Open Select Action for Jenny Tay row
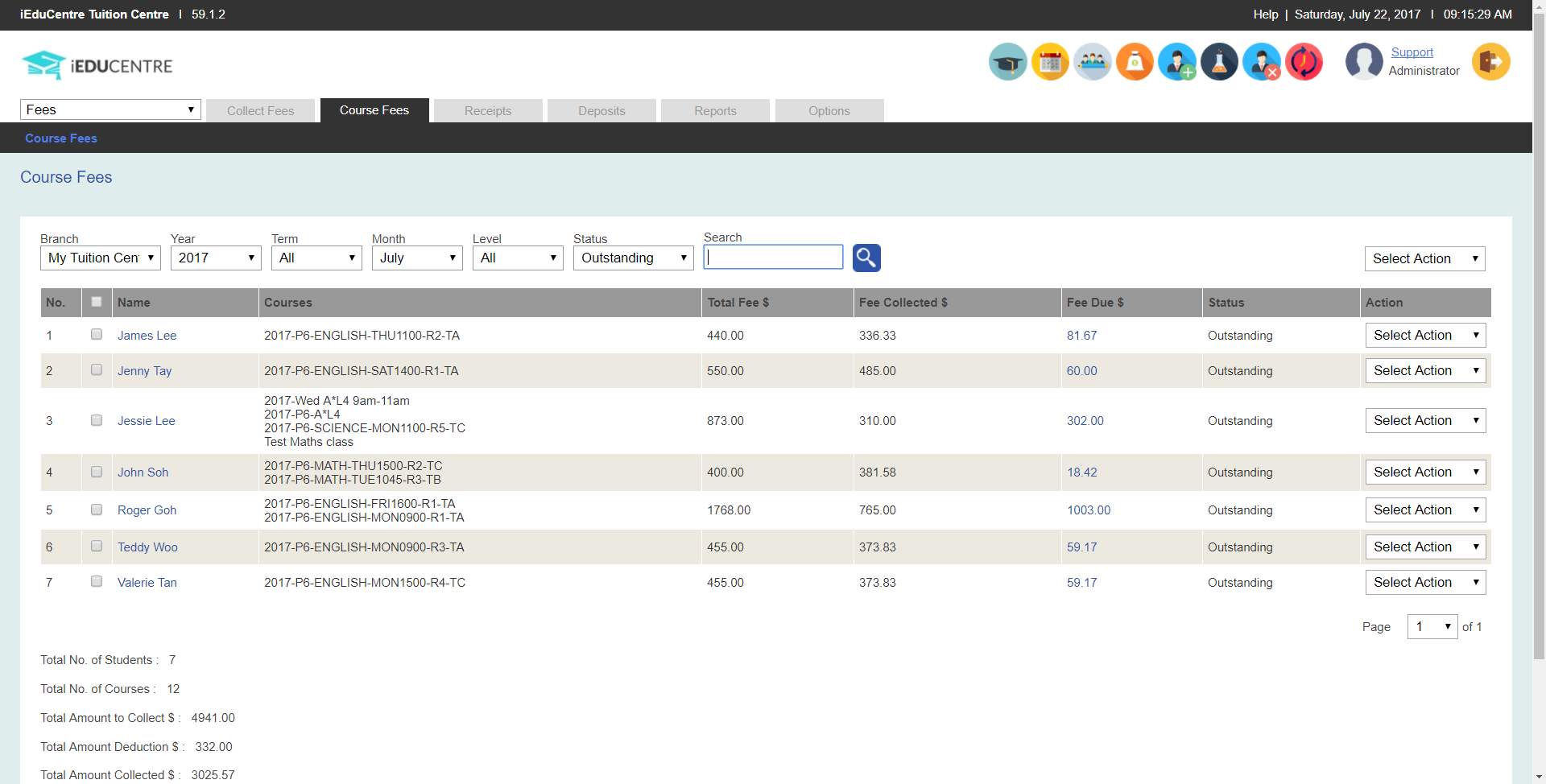 coord(1426,370)
